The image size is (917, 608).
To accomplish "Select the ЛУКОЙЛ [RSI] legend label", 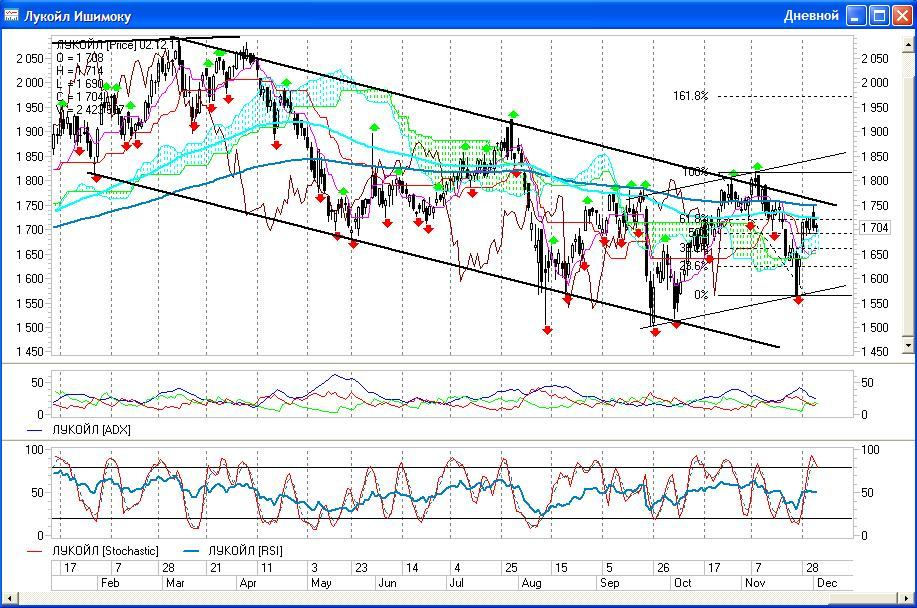I will tap(243, 551).
